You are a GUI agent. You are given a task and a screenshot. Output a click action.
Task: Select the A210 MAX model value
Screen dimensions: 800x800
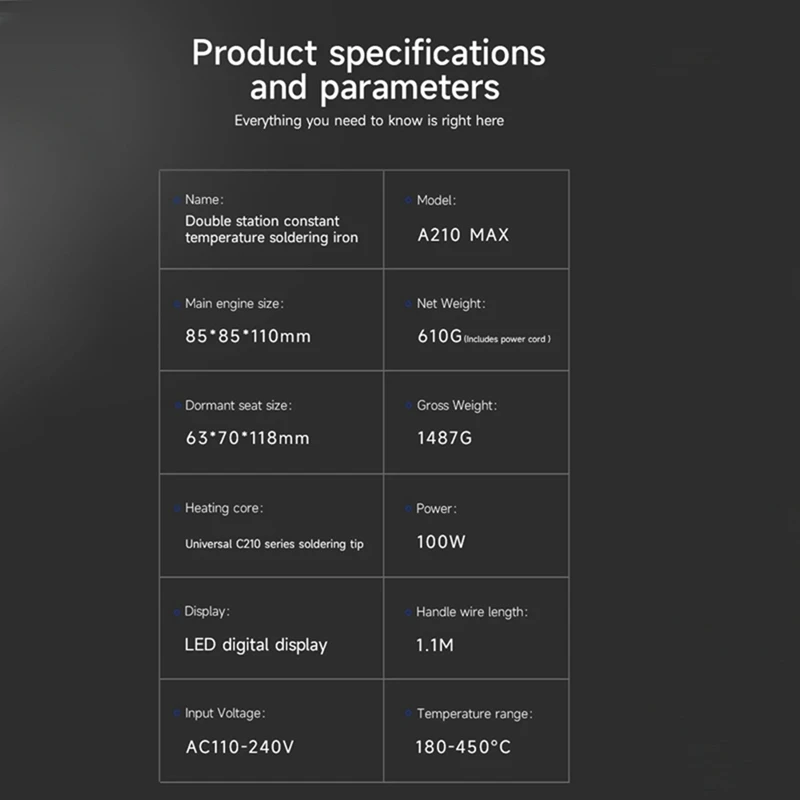[x=463, y=235]
